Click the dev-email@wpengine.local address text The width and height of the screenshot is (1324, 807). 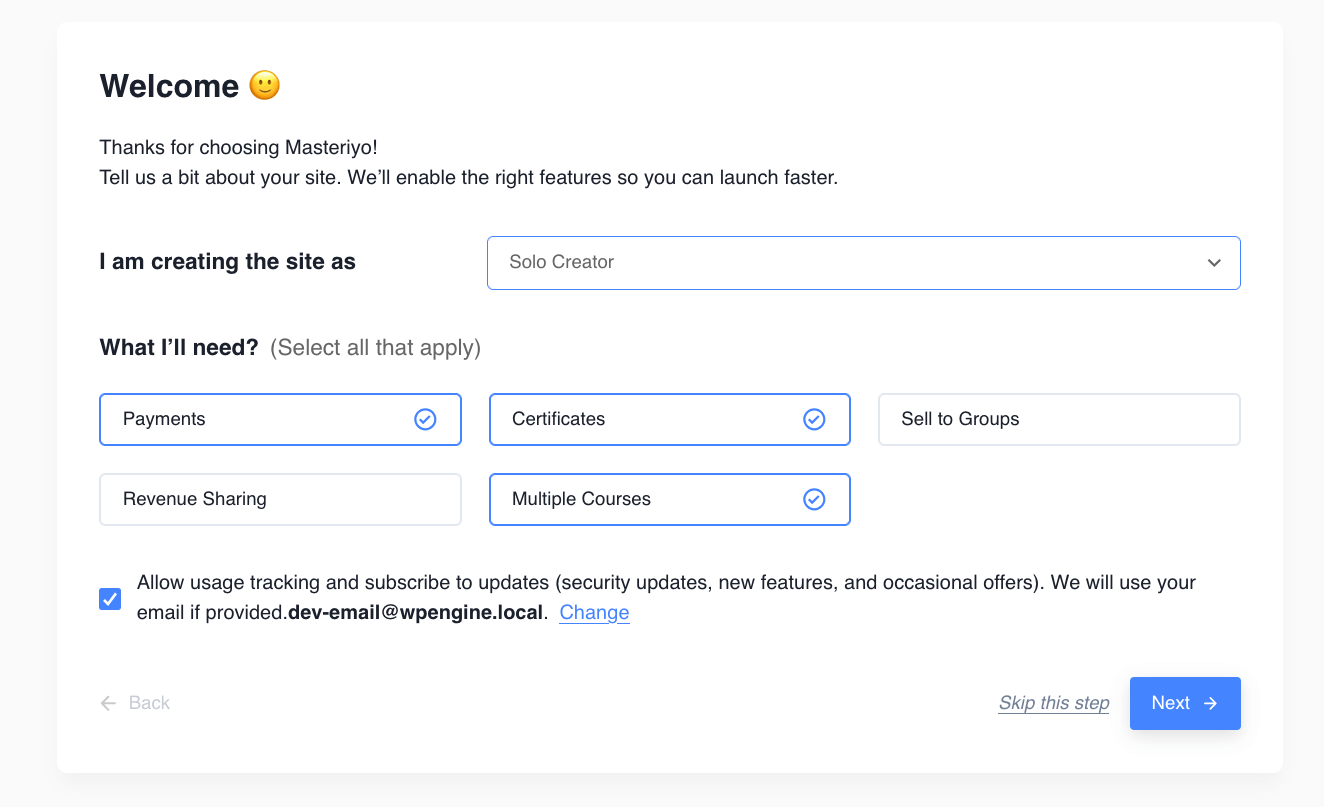pos(416,613)
